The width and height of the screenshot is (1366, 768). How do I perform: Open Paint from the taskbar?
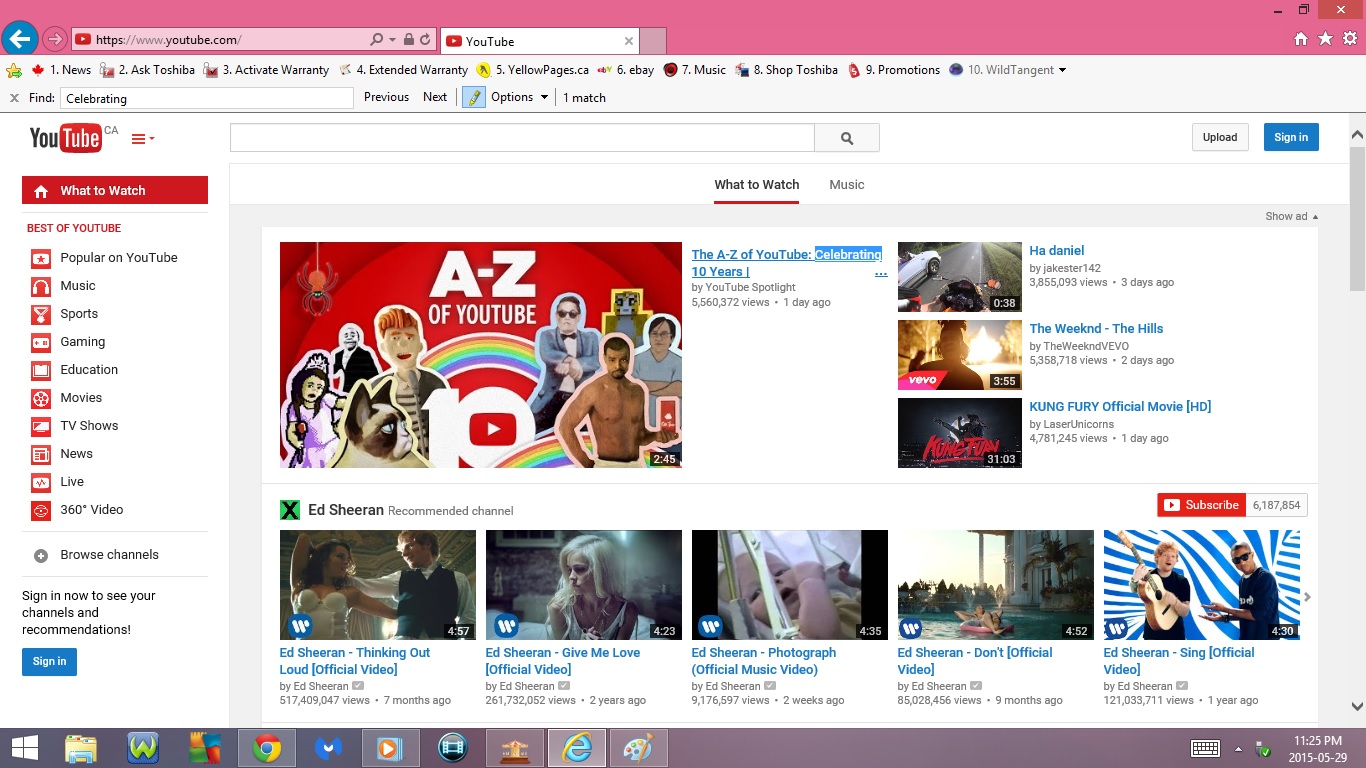(x=637, y=748)
